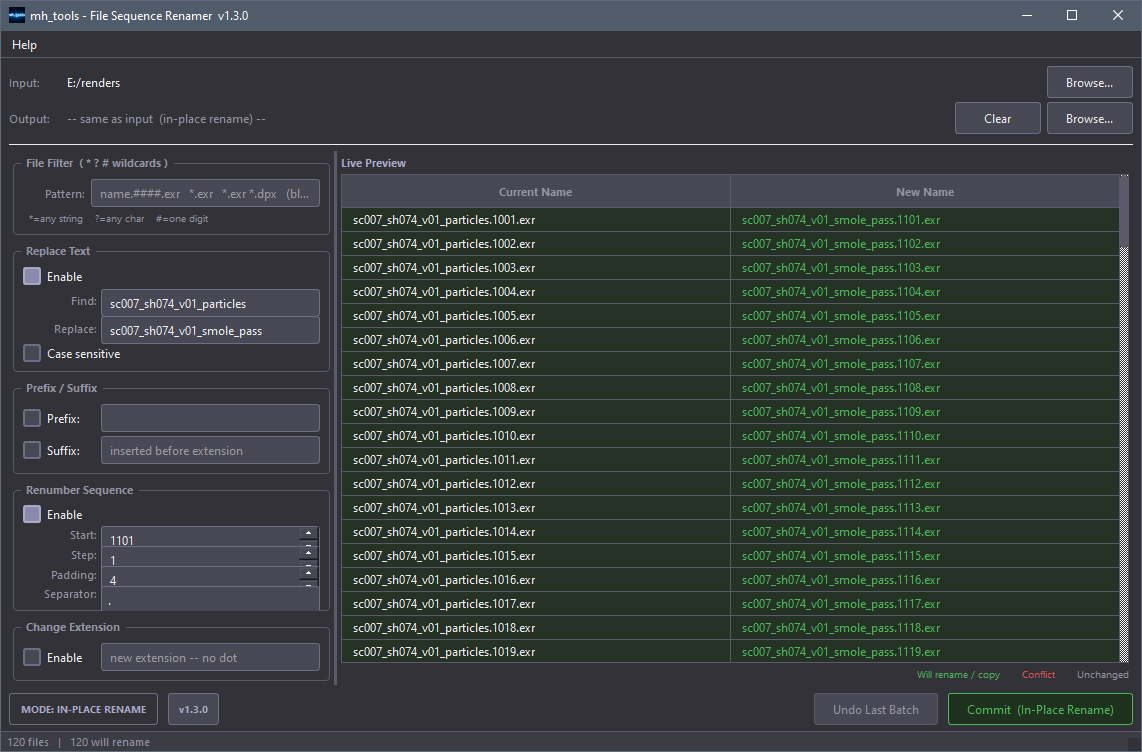Click new name sc007_sh074_v01_smole_pass.1108.exr
Viewport: 1142px width, 752px height.
click(x=924, y=388)
